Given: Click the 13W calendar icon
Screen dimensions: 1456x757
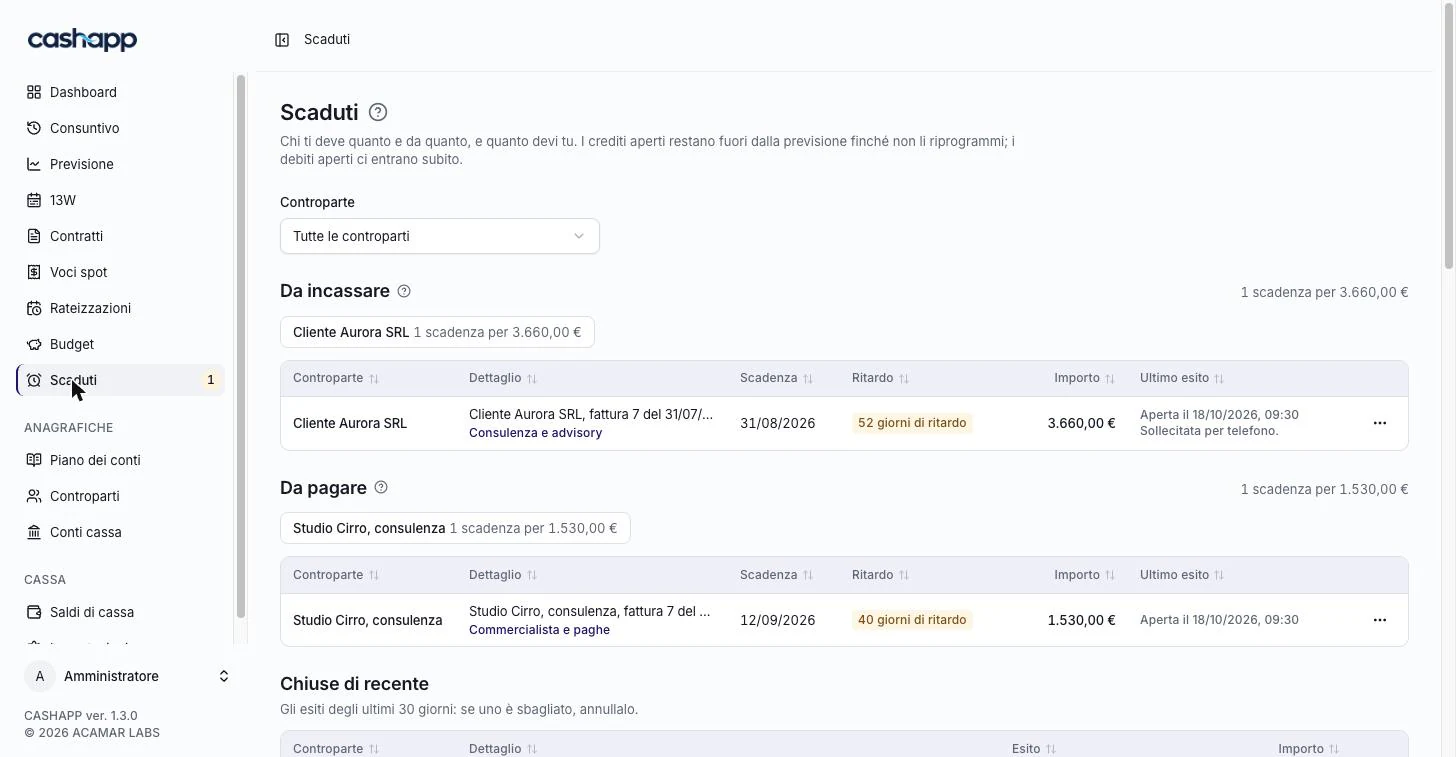Looking at the screenshot, I should [34, 200].
